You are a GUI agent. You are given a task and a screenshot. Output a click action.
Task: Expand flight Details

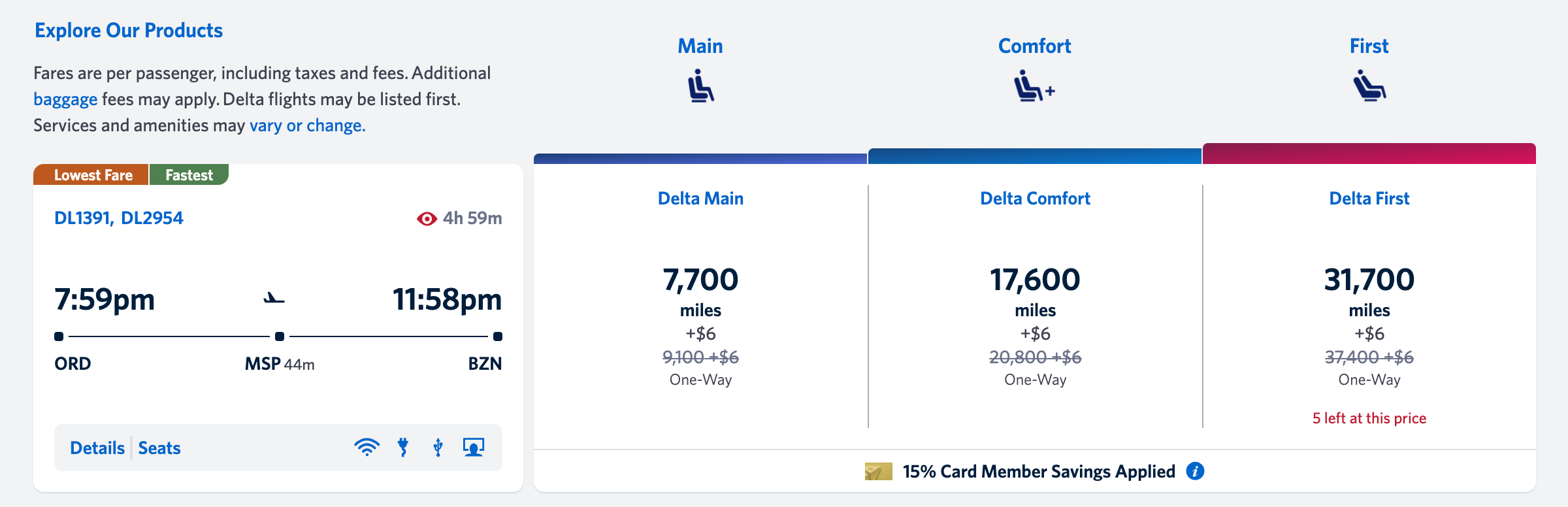coord(96,448)
